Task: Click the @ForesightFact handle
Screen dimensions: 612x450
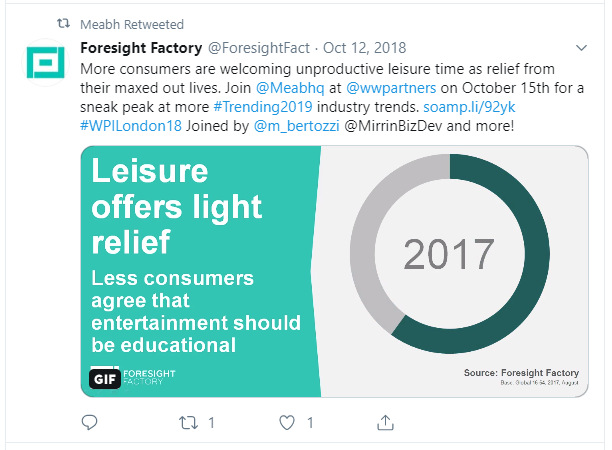Action: pos(252,48)
